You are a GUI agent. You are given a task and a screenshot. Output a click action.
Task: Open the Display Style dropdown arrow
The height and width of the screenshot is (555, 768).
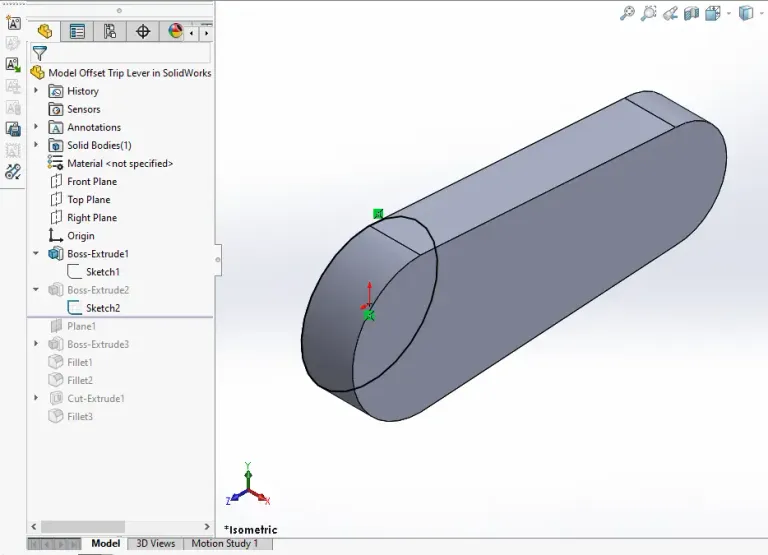click(761, 13)
